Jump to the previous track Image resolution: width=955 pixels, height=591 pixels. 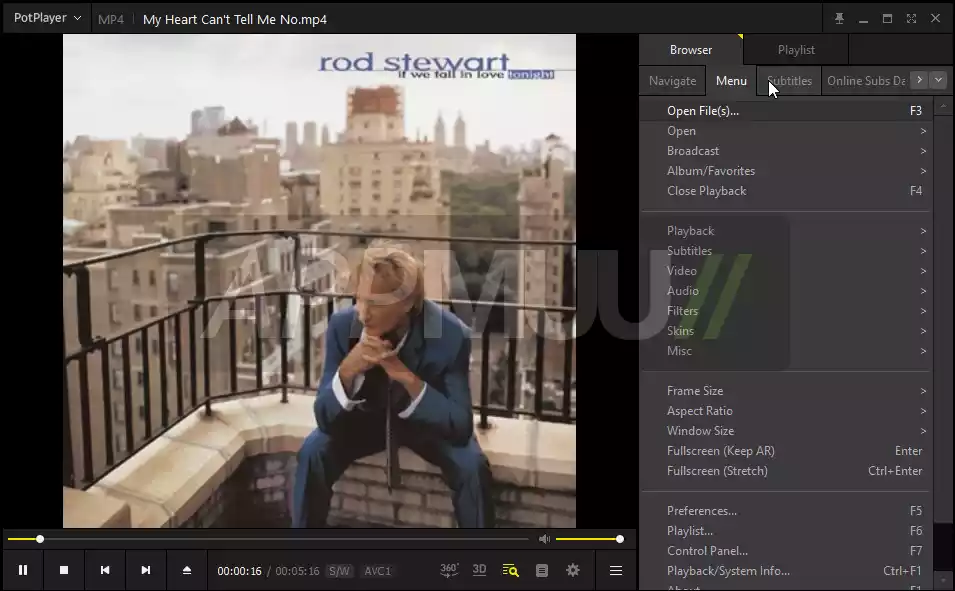click(x=105, y=570)
